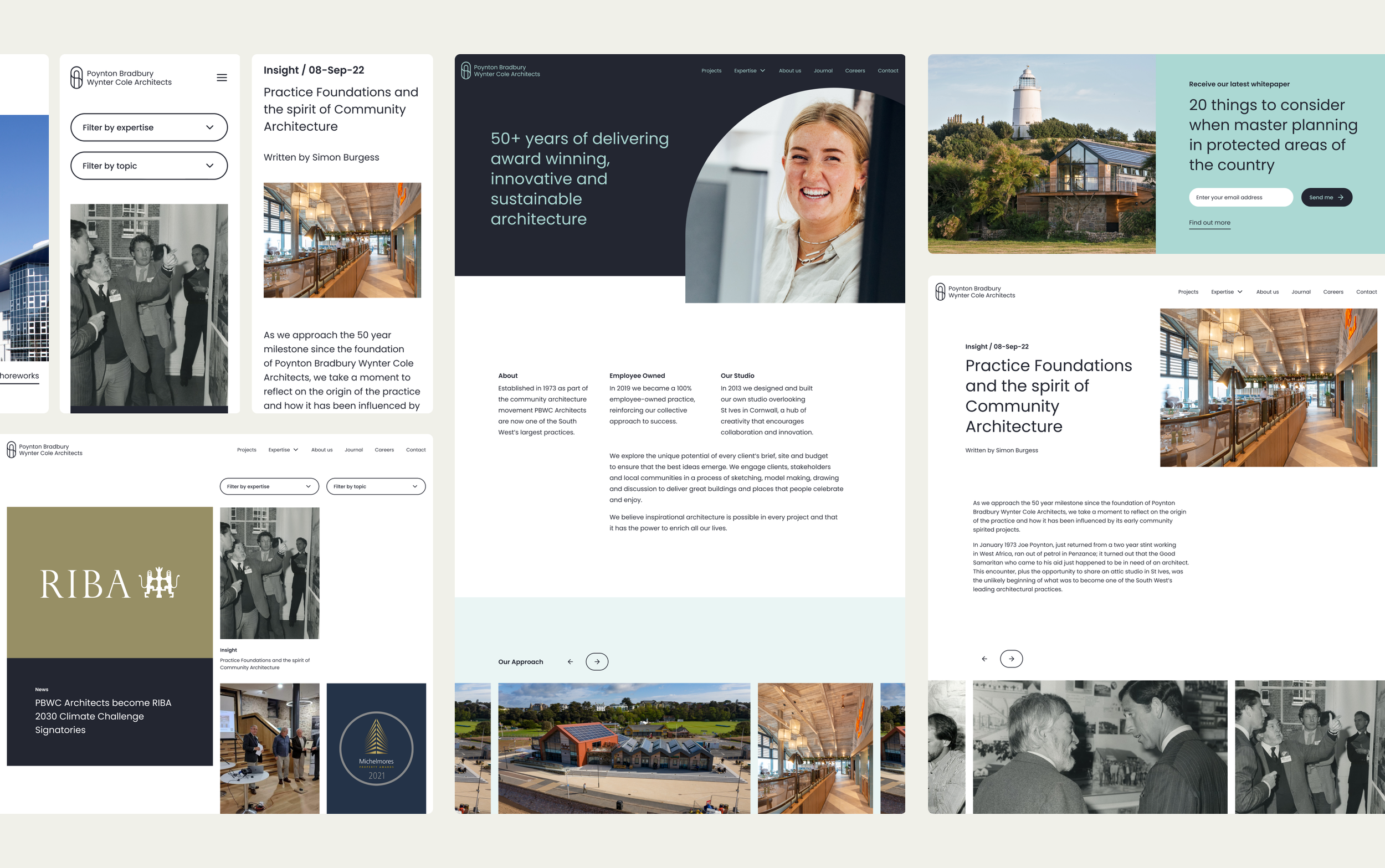Viewport: 1385px width, 868px height.
Task: Click previous arrow in Our Approach carousel
Action: click(x=570, y=662)
